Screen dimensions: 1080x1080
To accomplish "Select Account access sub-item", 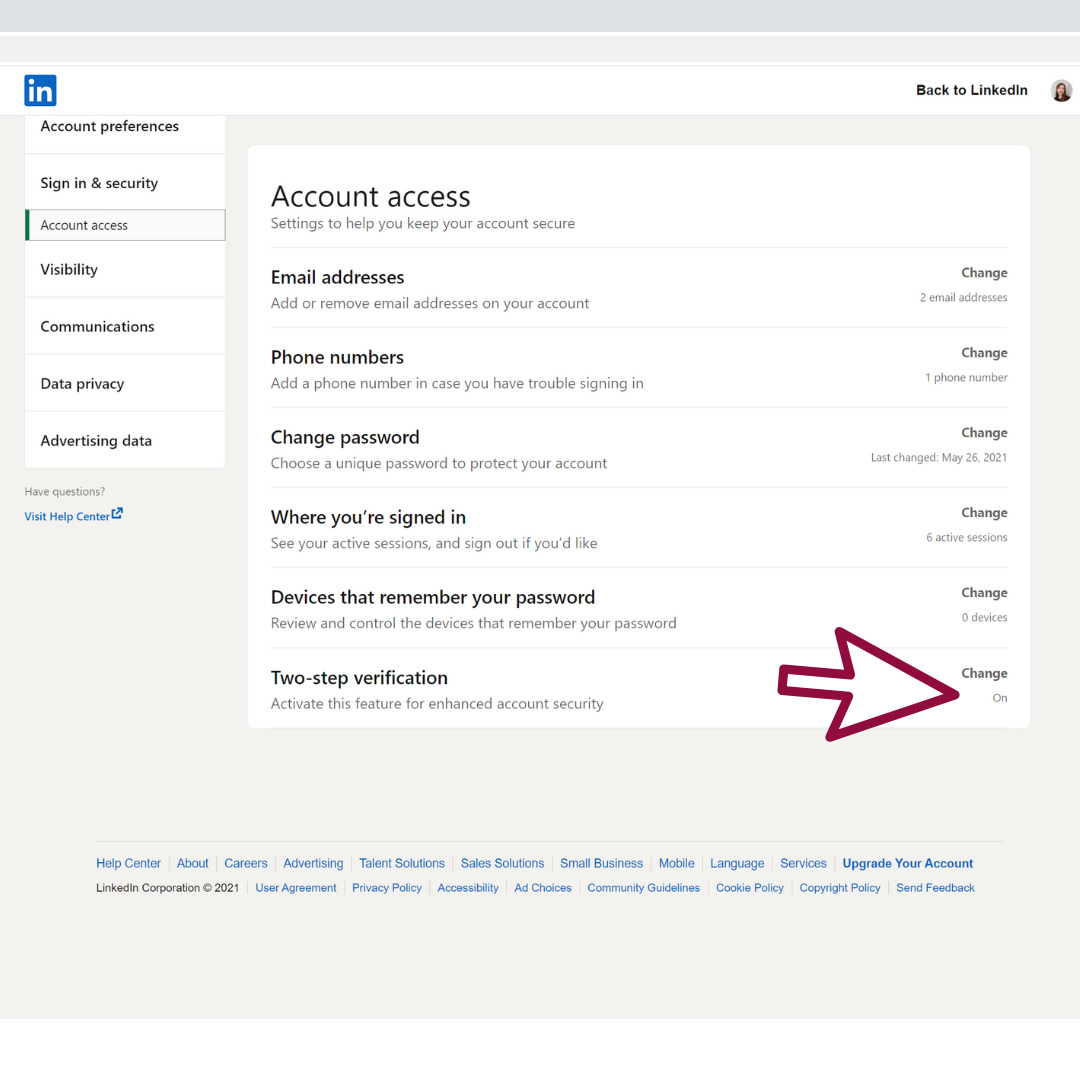I will [125, 225].
